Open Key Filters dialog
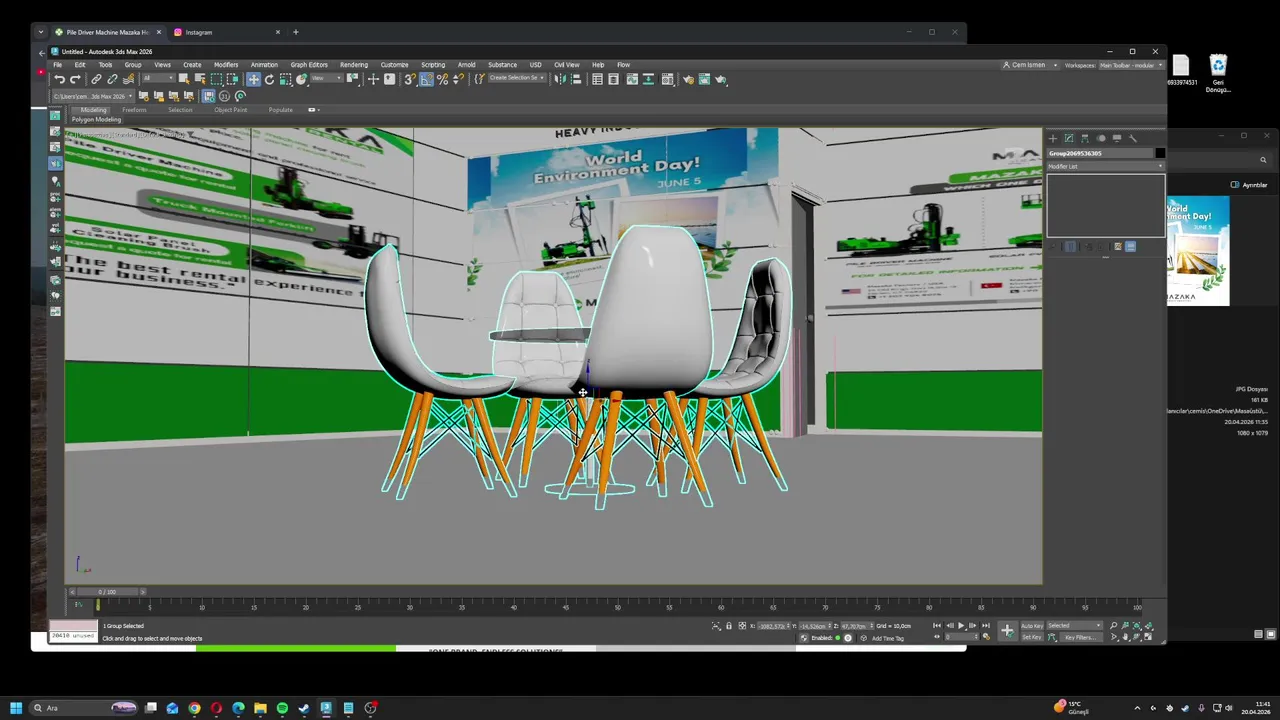Screen dimensions: 1280x720 (x=1079, y=637)
